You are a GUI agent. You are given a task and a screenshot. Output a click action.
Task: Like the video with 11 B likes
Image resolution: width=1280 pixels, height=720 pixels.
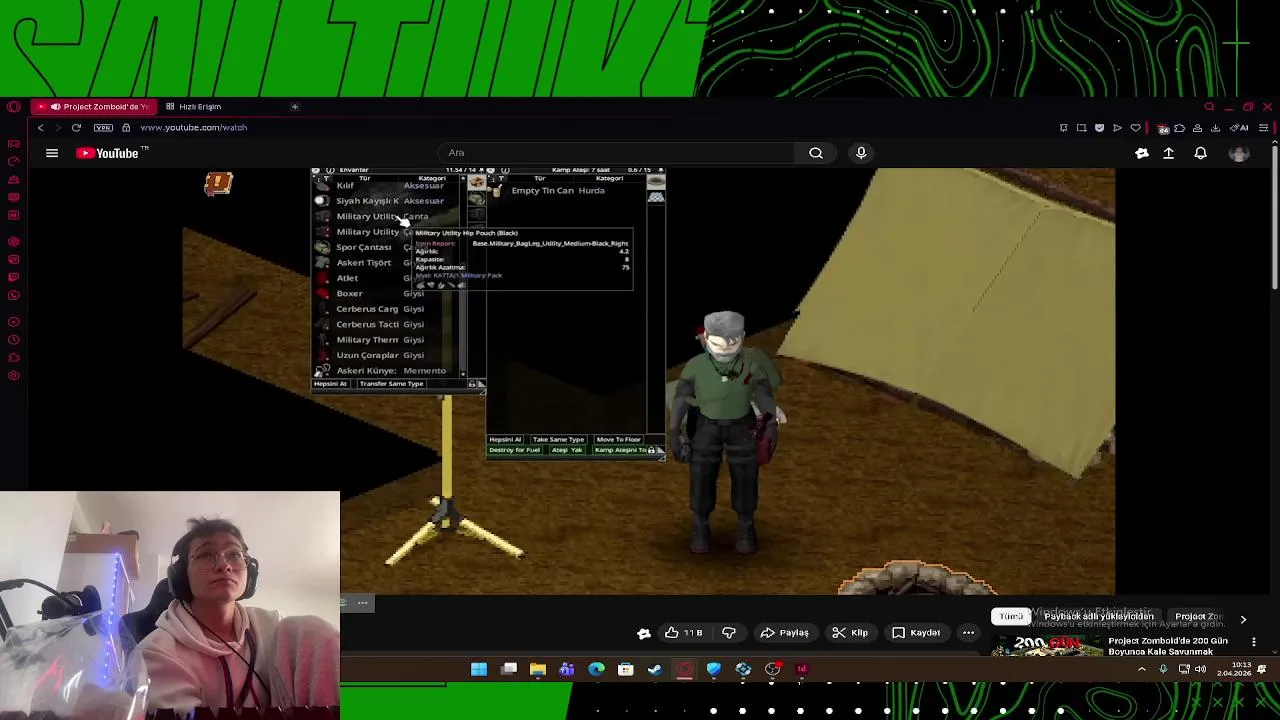685,633
